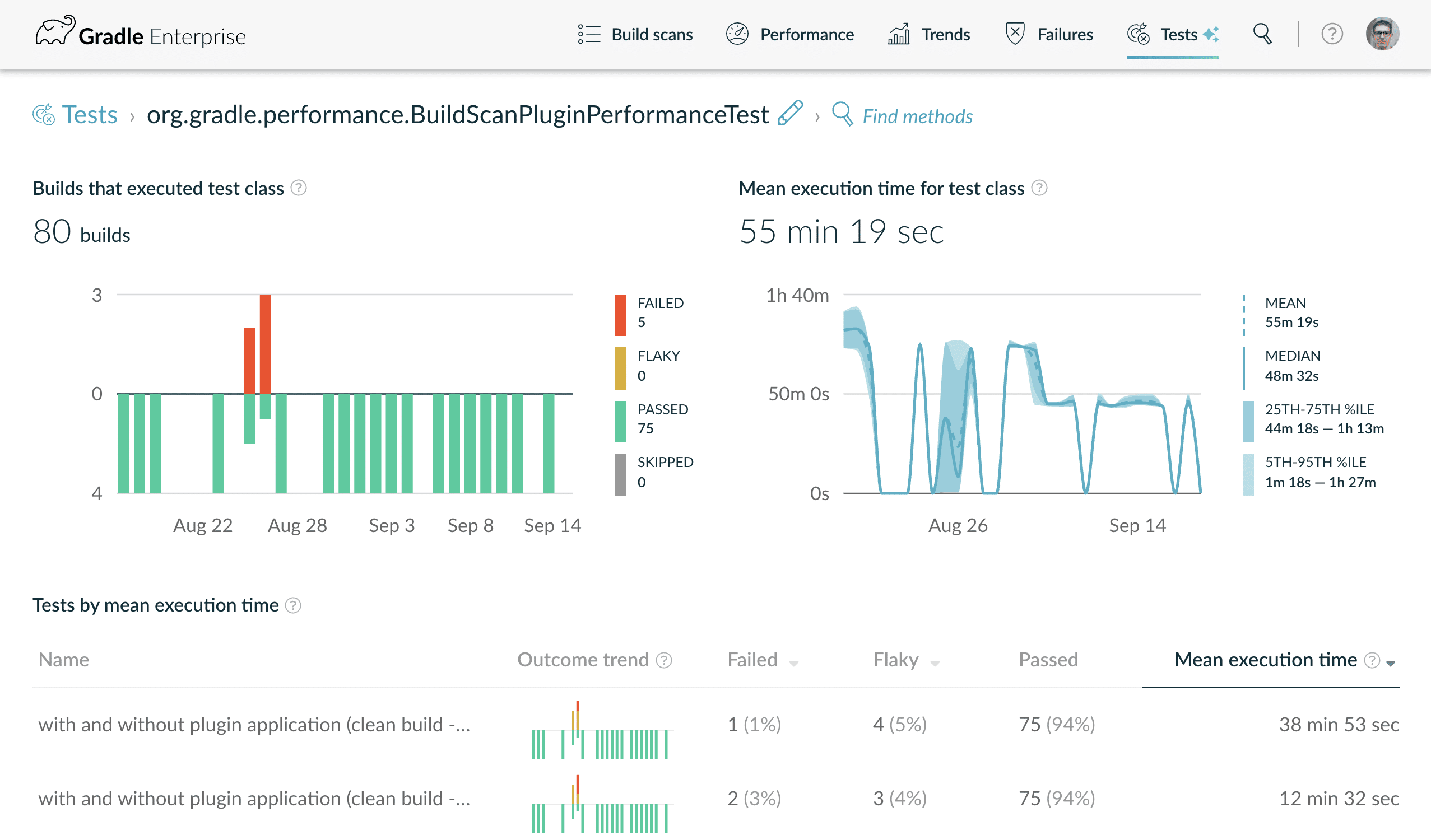Open the Failures section
The image size is (1431, 840).
click(1048, 35)
